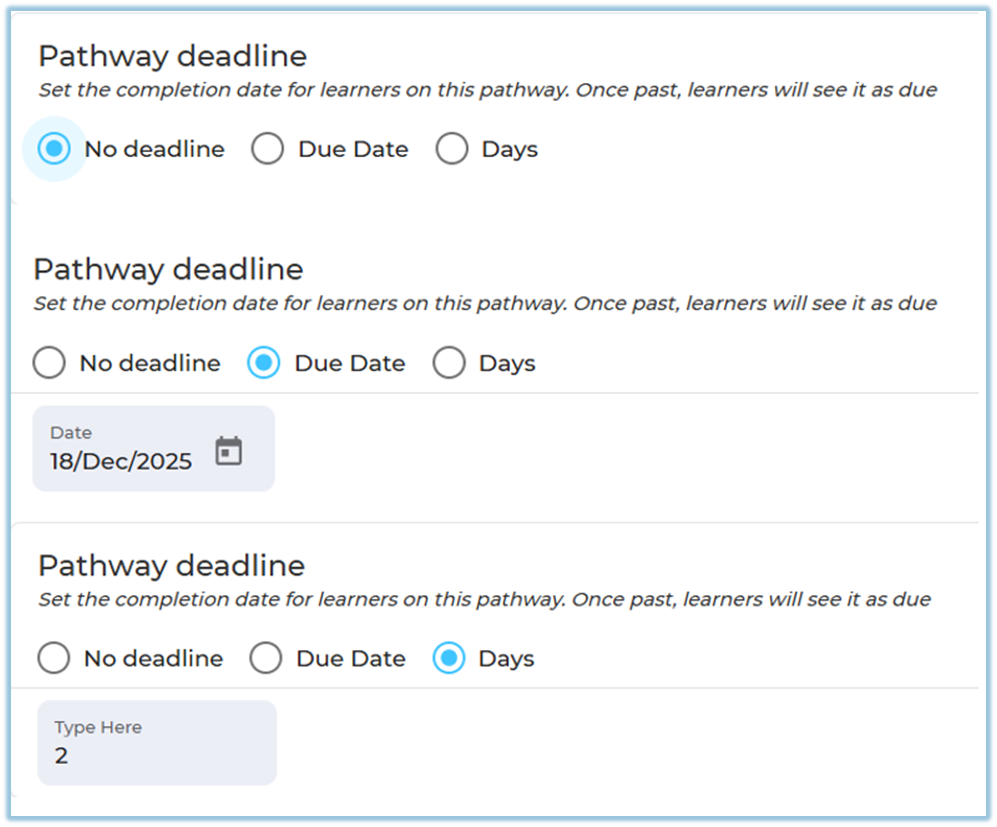Click the calendar icon in Date field
Screen dimensions: 997x827
point(229,452)
